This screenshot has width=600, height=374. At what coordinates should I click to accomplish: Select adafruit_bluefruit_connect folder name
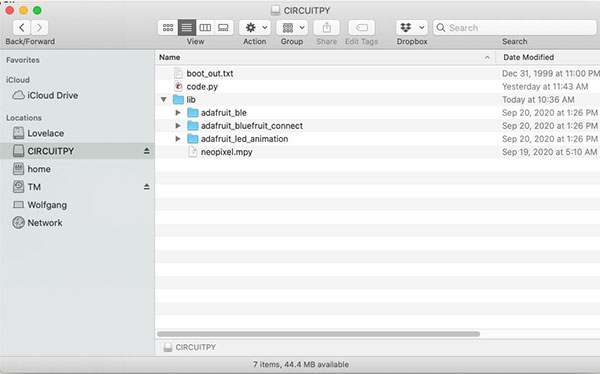click(x=252, y=126)
